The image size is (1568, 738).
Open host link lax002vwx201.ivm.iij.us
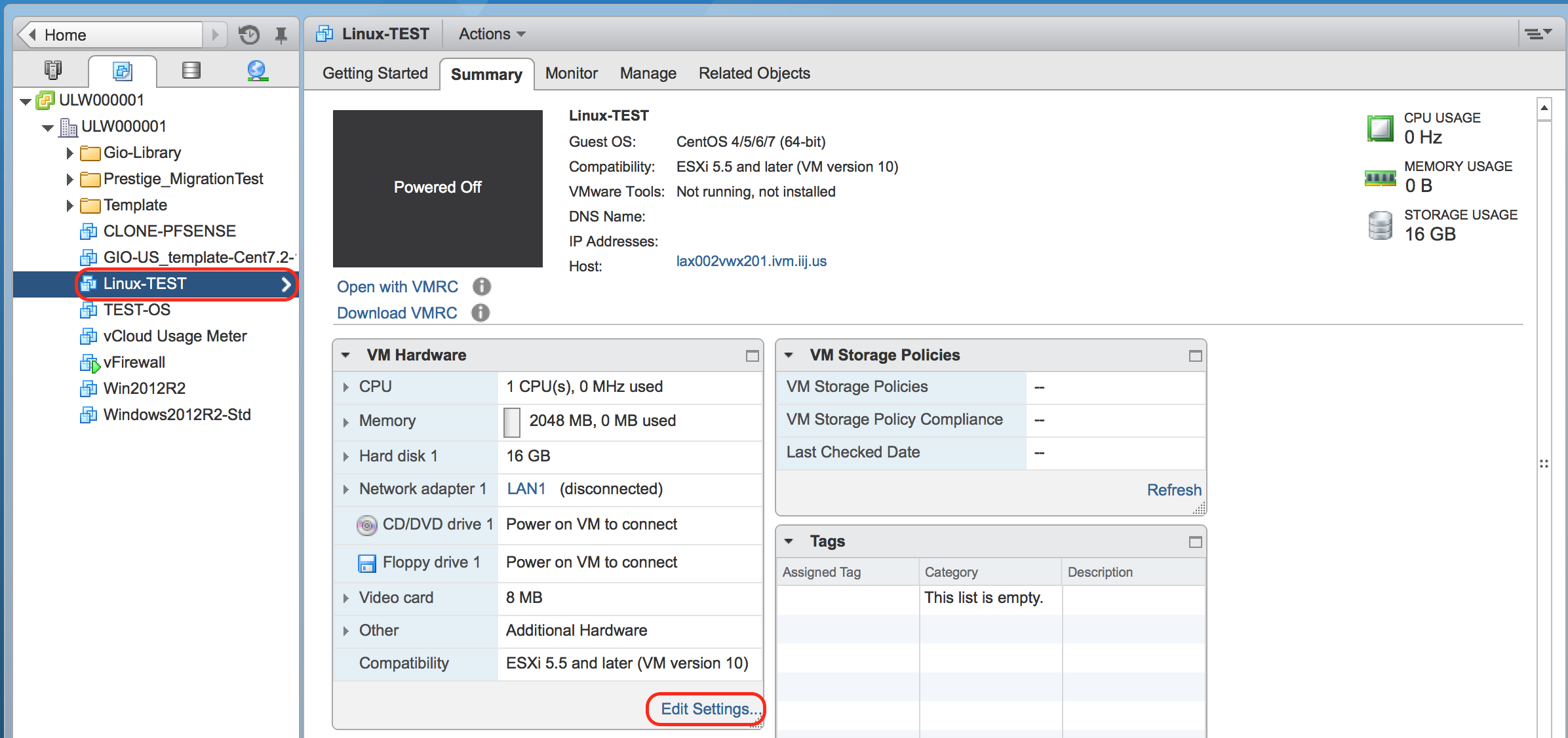pos(751,261)
